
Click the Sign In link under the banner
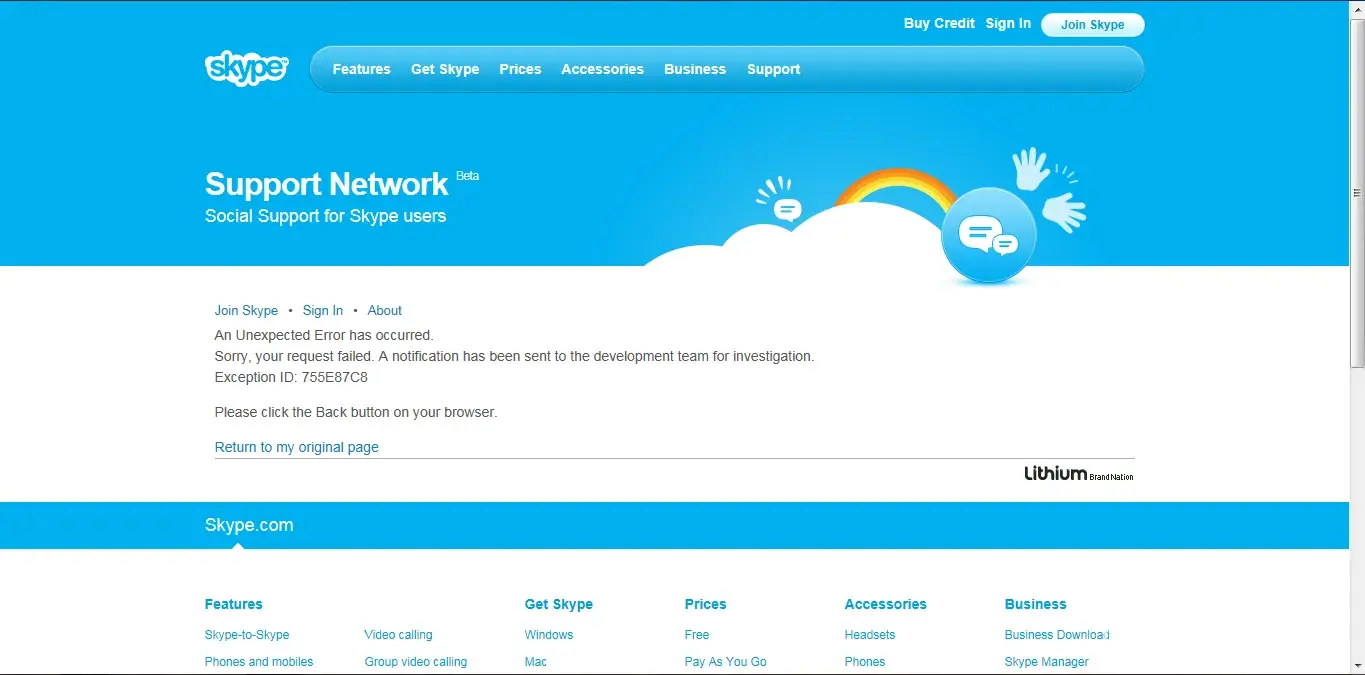coord(323,310)
